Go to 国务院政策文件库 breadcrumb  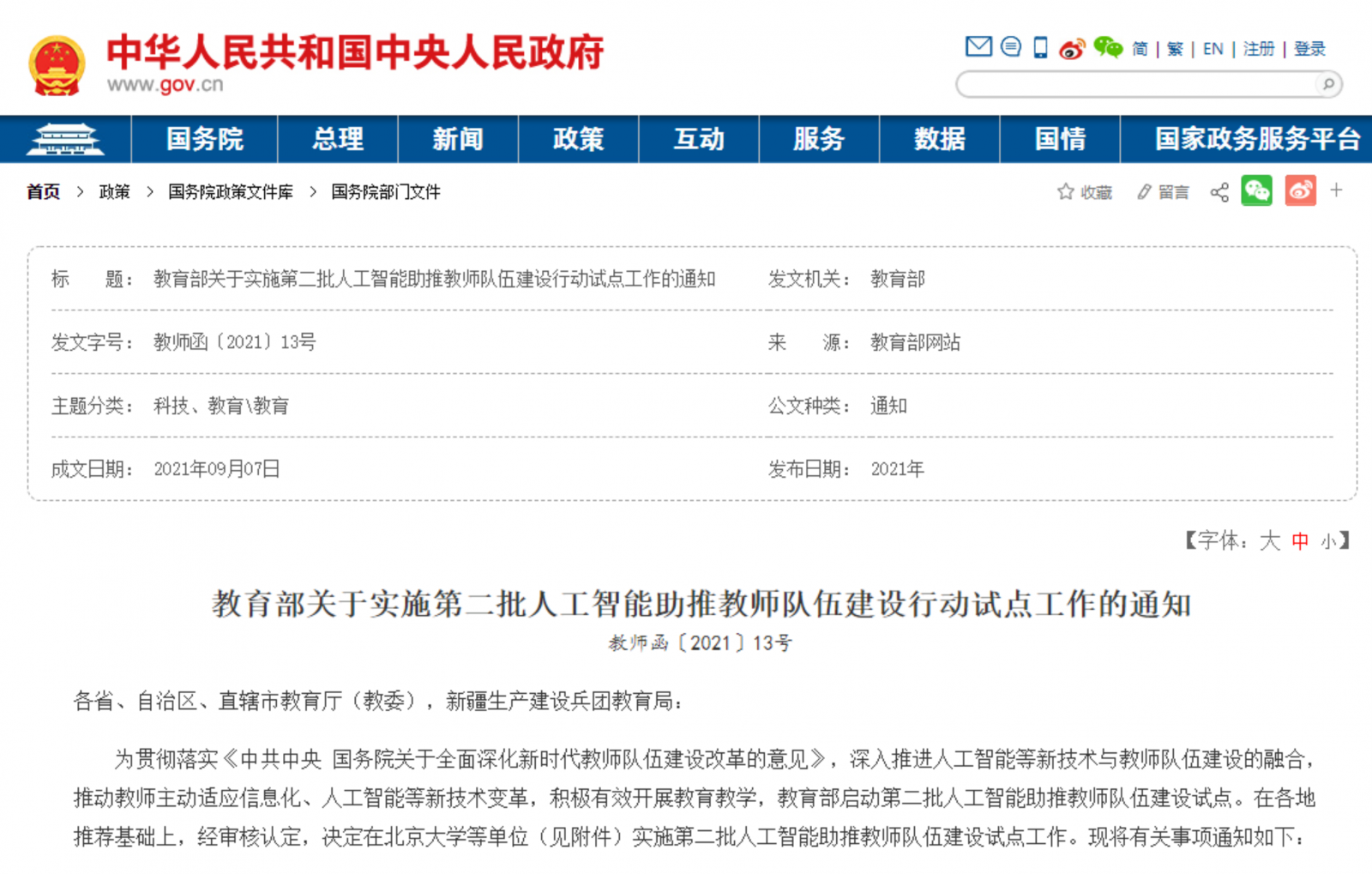click(230, 192)
